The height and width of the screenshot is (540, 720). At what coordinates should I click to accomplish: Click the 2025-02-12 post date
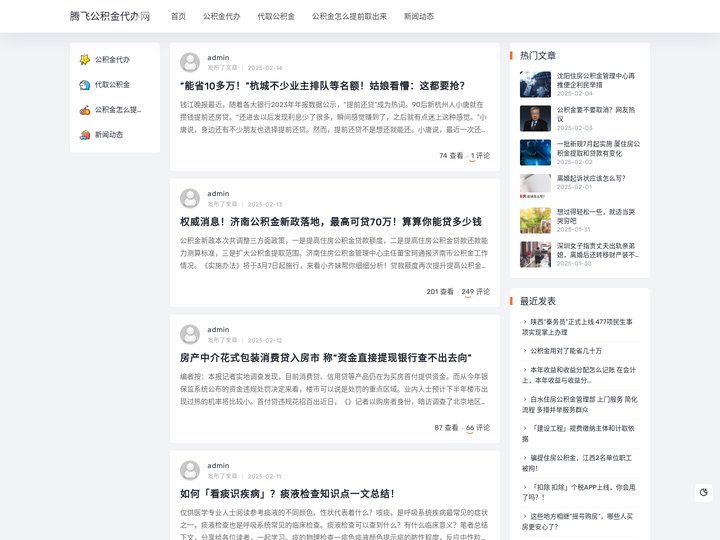coord(265,340)
